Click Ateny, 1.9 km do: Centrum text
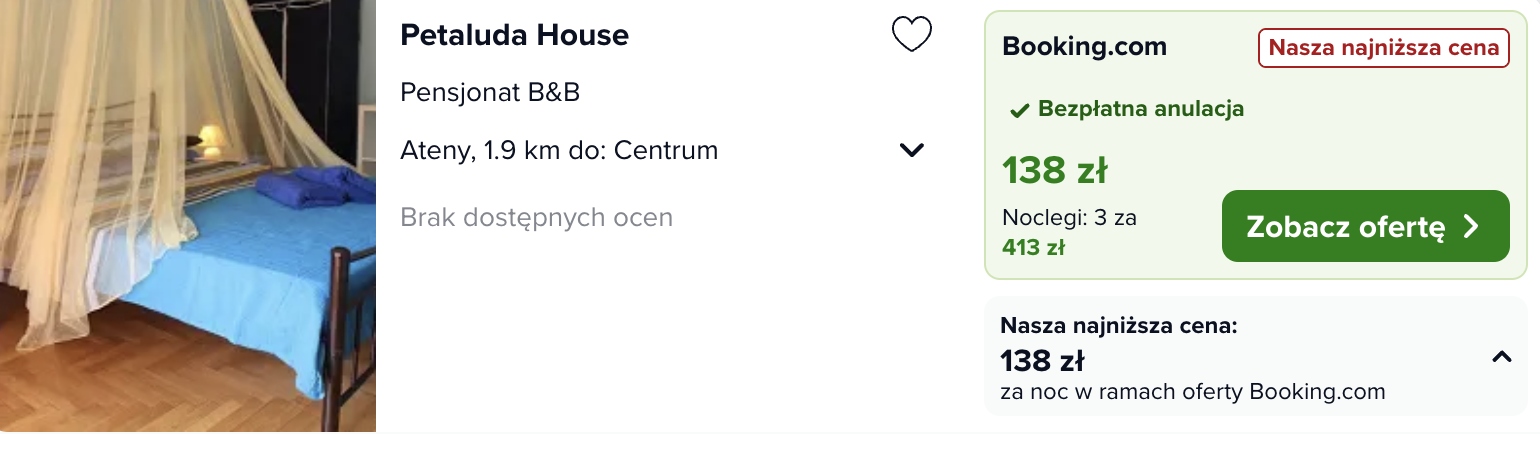 point(559,151)
